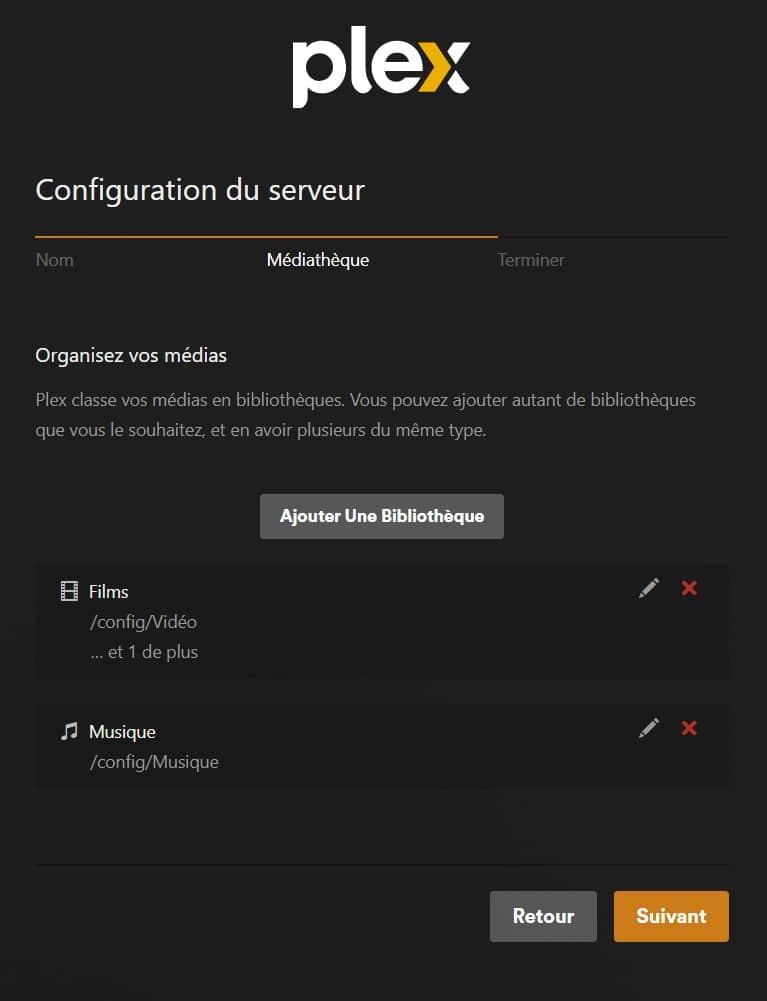Jump to the Terminer step

(531, 260)
